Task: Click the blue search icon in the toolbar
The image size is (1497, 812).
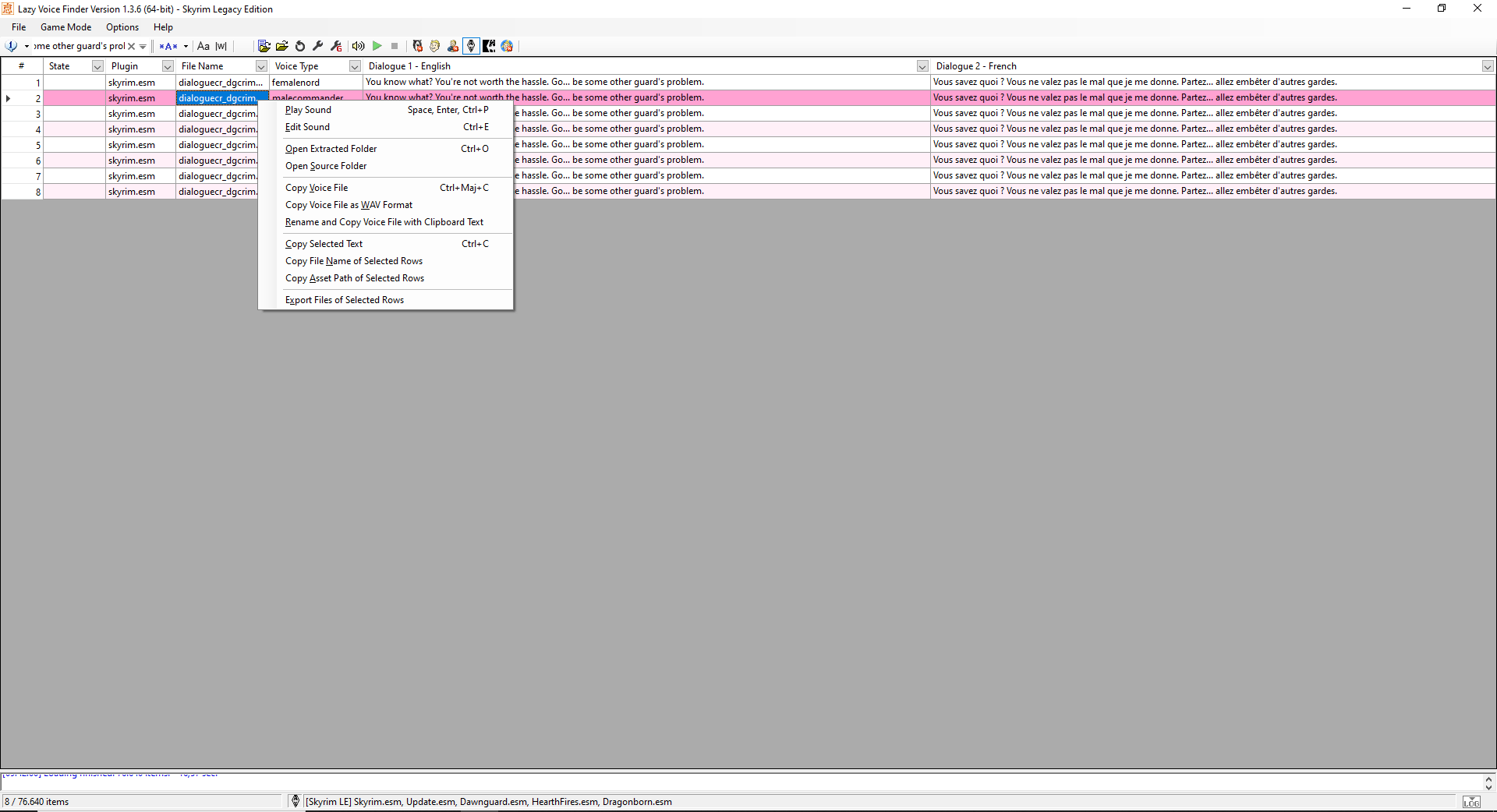Action: point(12,46)
